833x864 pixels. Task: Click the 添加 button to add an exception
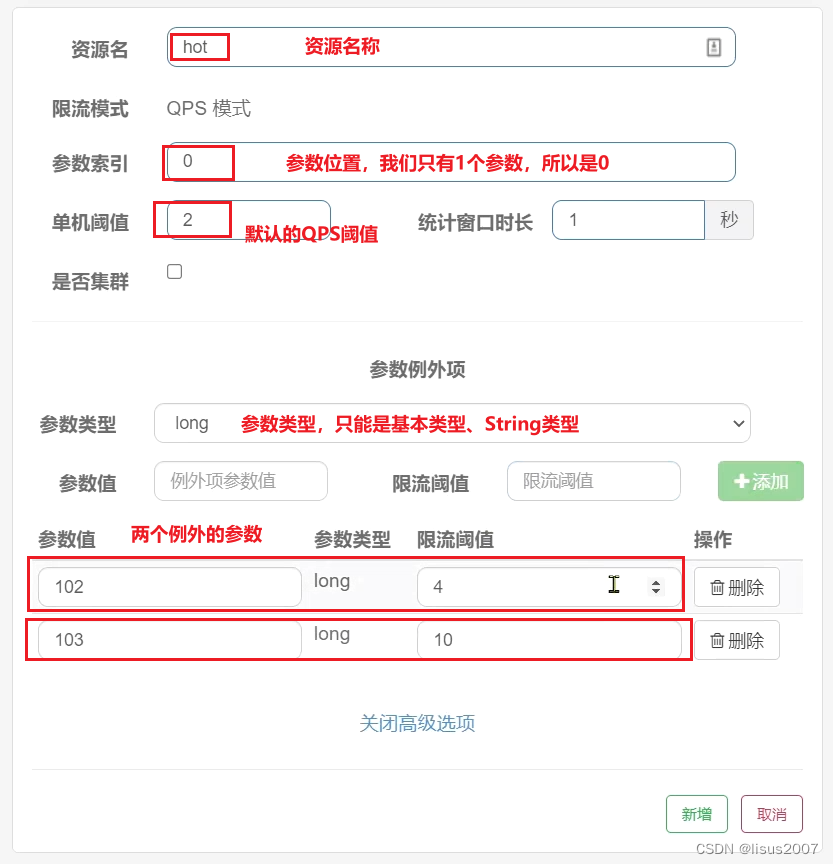point(760,481)
